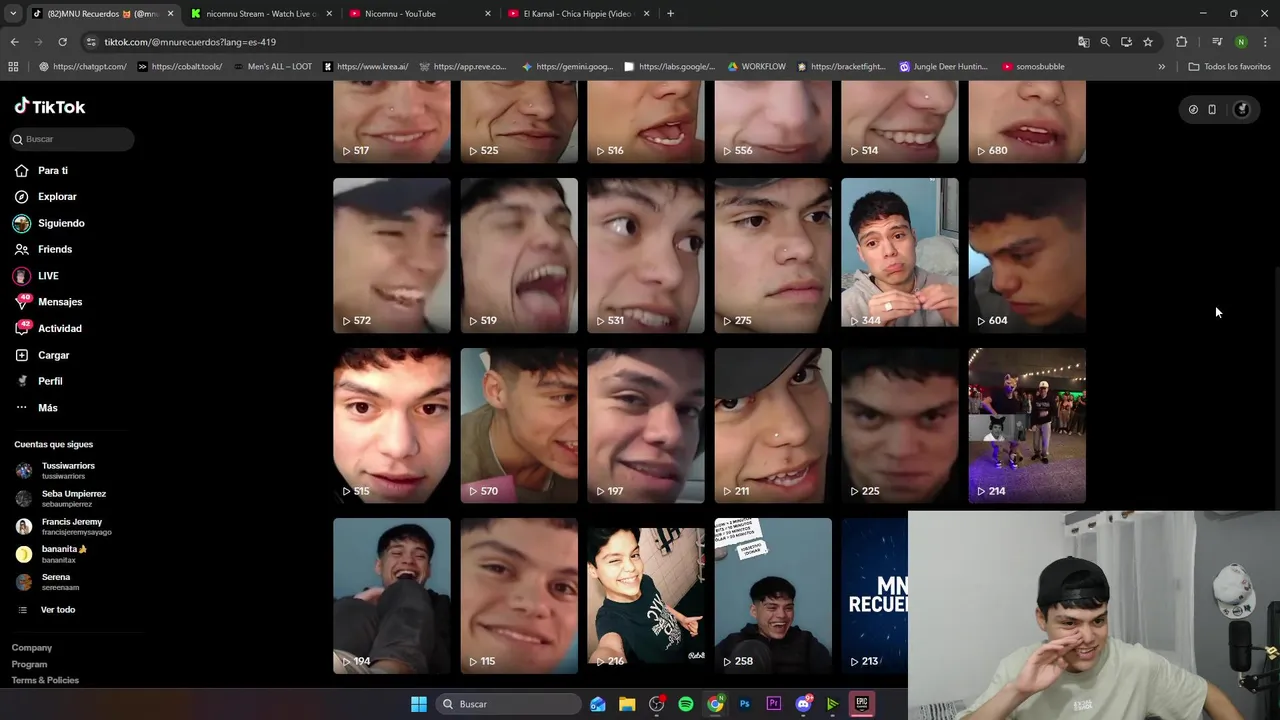The width and height of the screenshot is (1280, 720).
Task: Reload the TikTok page
Action: (x=62, y=42)
